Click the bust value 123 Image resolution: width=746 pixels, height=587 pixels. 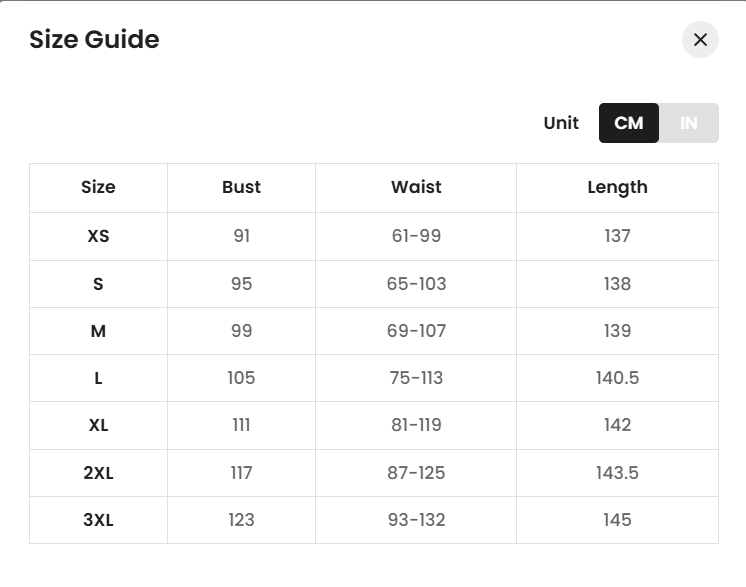click(x=241, y=520)
